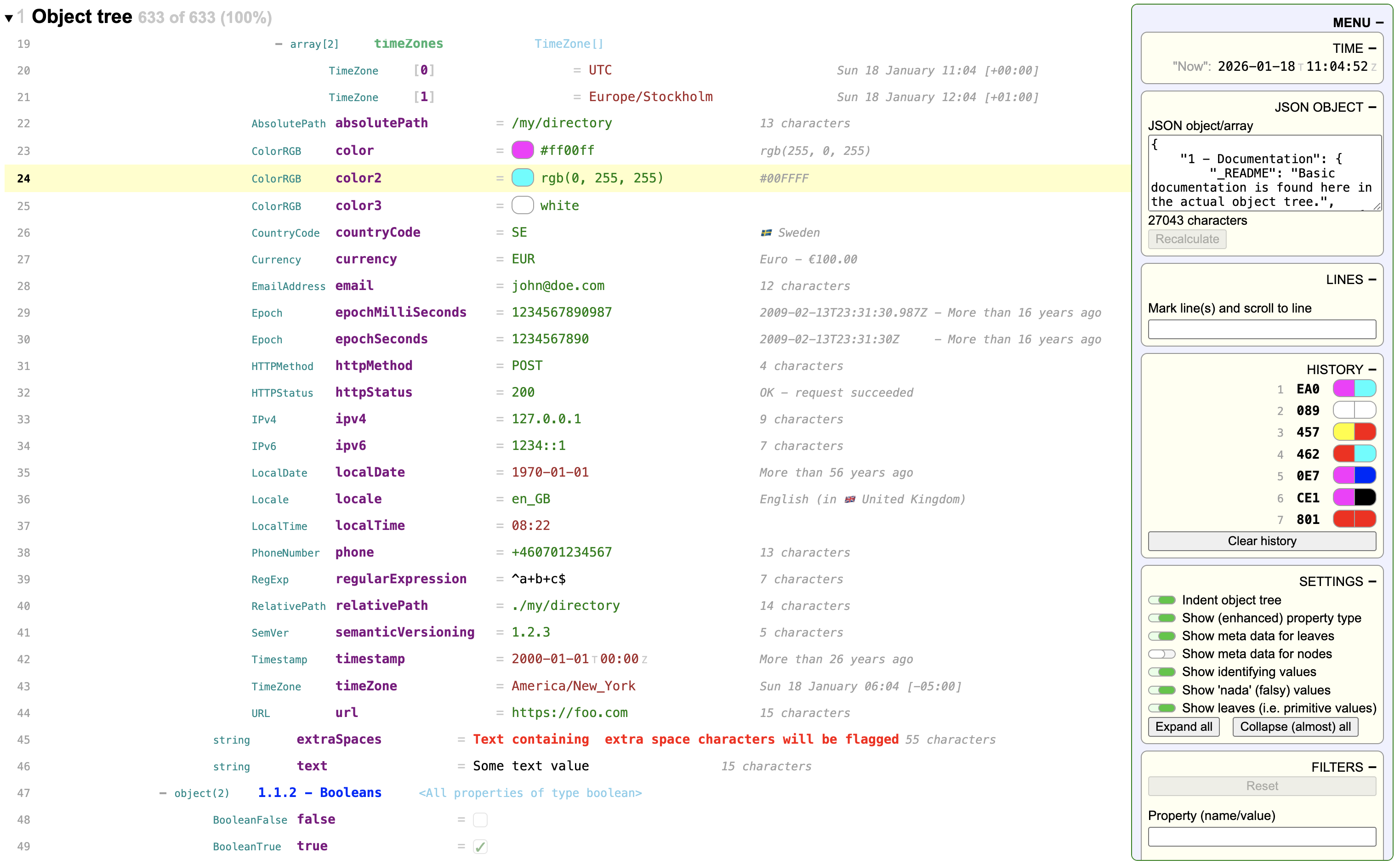Click the cyan circle next to color2
The width and height of the screenshot is (1400, 865).
[x=522, y=177]
